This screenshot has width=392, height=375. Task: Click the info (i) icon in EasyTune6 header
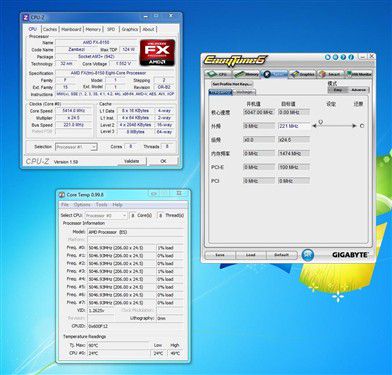351,57
